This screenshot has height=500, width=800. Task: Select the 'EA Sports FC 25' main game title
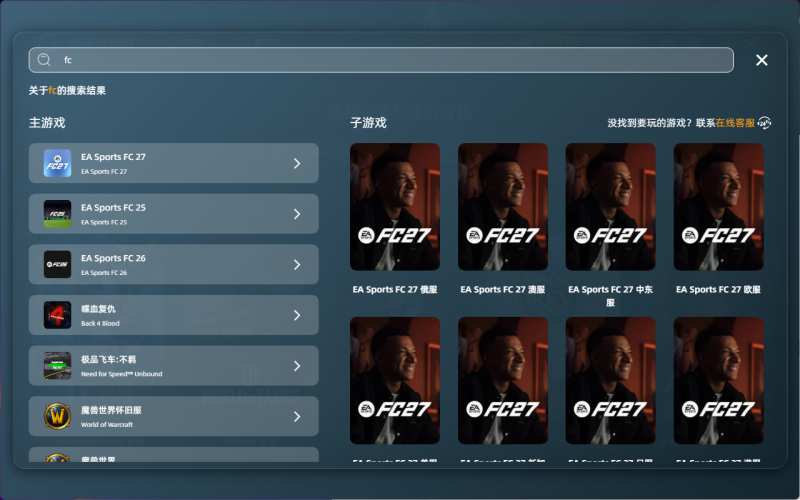(113, 208)
